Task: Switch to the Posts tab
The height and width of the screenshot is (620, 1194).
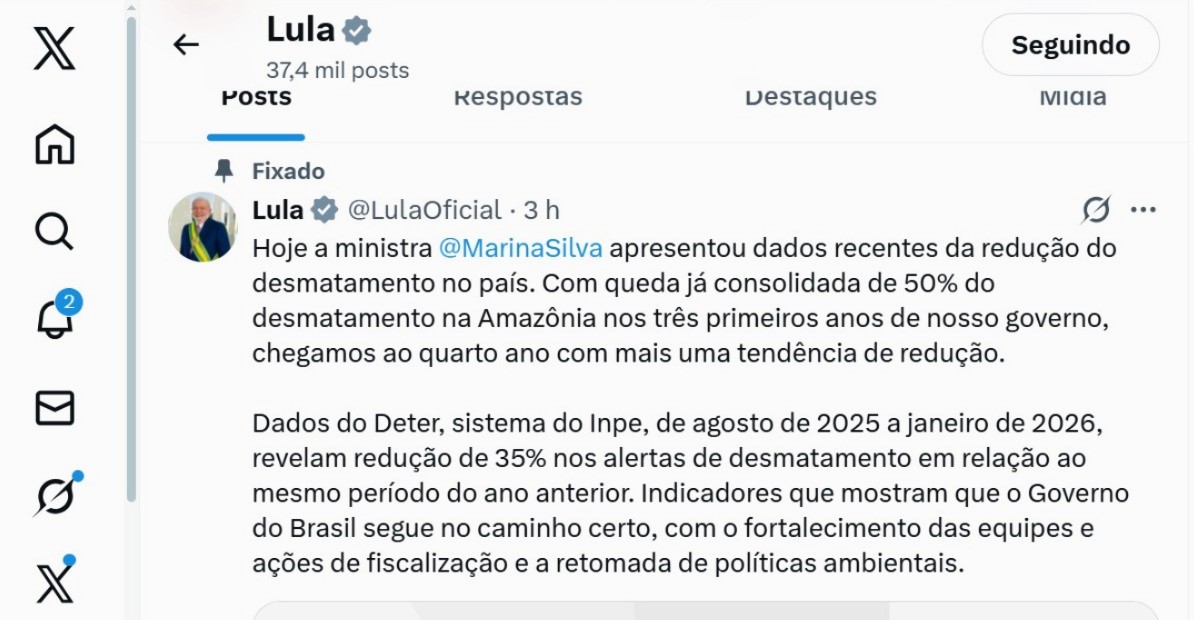Action: point(256,98)
